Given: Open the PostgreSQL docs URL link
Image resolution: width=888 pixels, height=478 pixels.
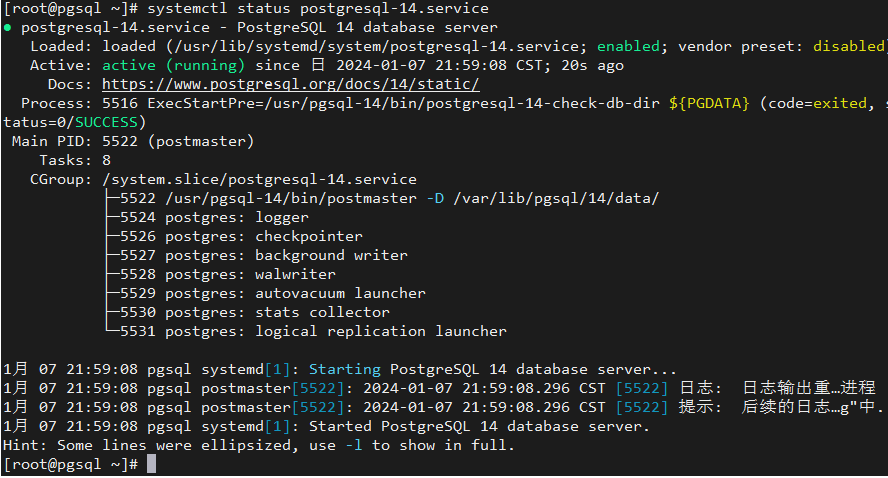Looking at the screenshot, I should pyautogui.click(x=290, y=84).
